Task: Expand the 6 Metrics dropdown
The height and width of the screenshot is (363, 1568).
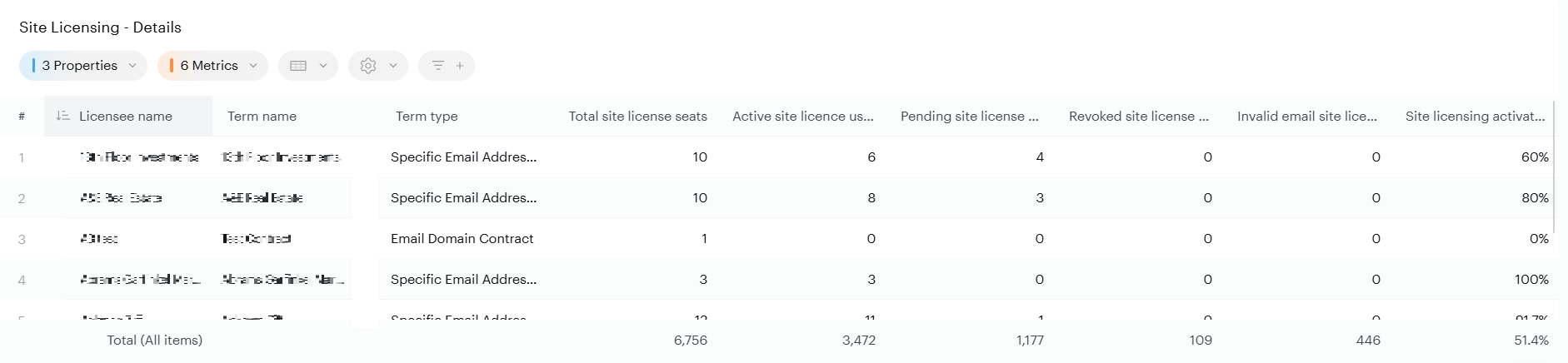Action: (212, 66)
